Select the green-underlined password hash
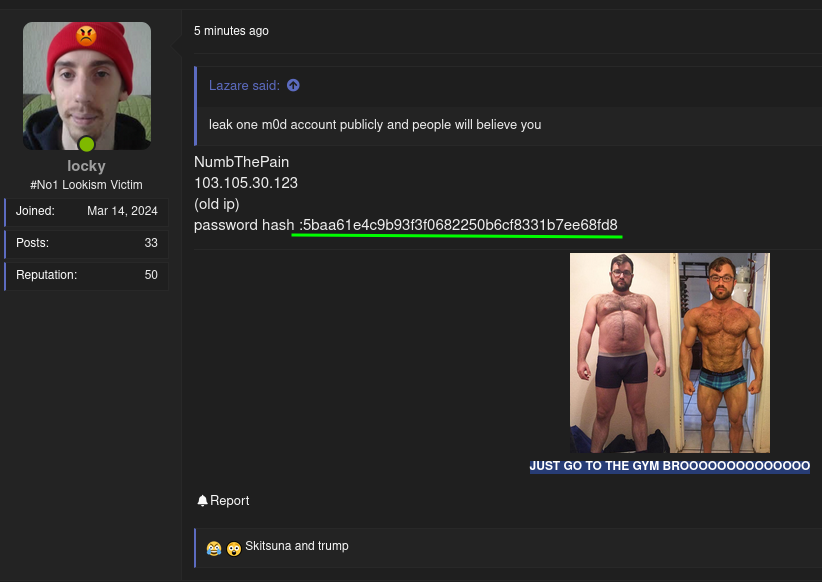 [x=457, y=225]
